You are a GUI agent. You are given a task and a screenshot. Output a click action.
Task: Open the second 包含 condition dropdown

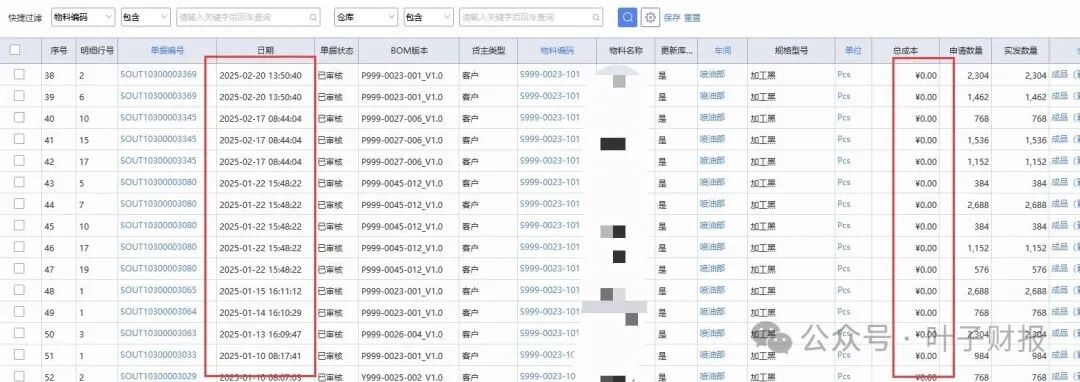[x=428, y=17]
